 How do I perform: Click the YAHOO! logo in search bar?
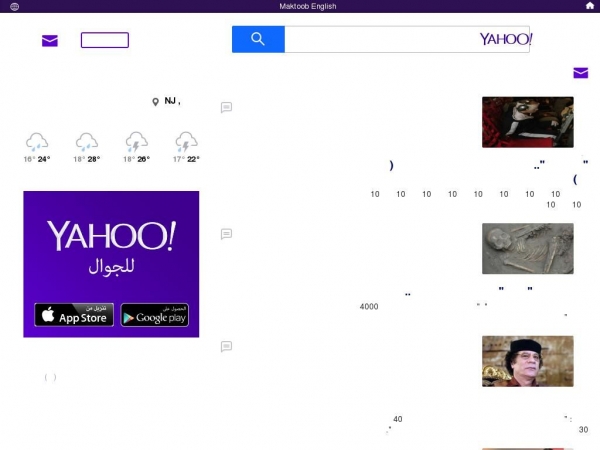pyautogui.click(x=505, y=39)
